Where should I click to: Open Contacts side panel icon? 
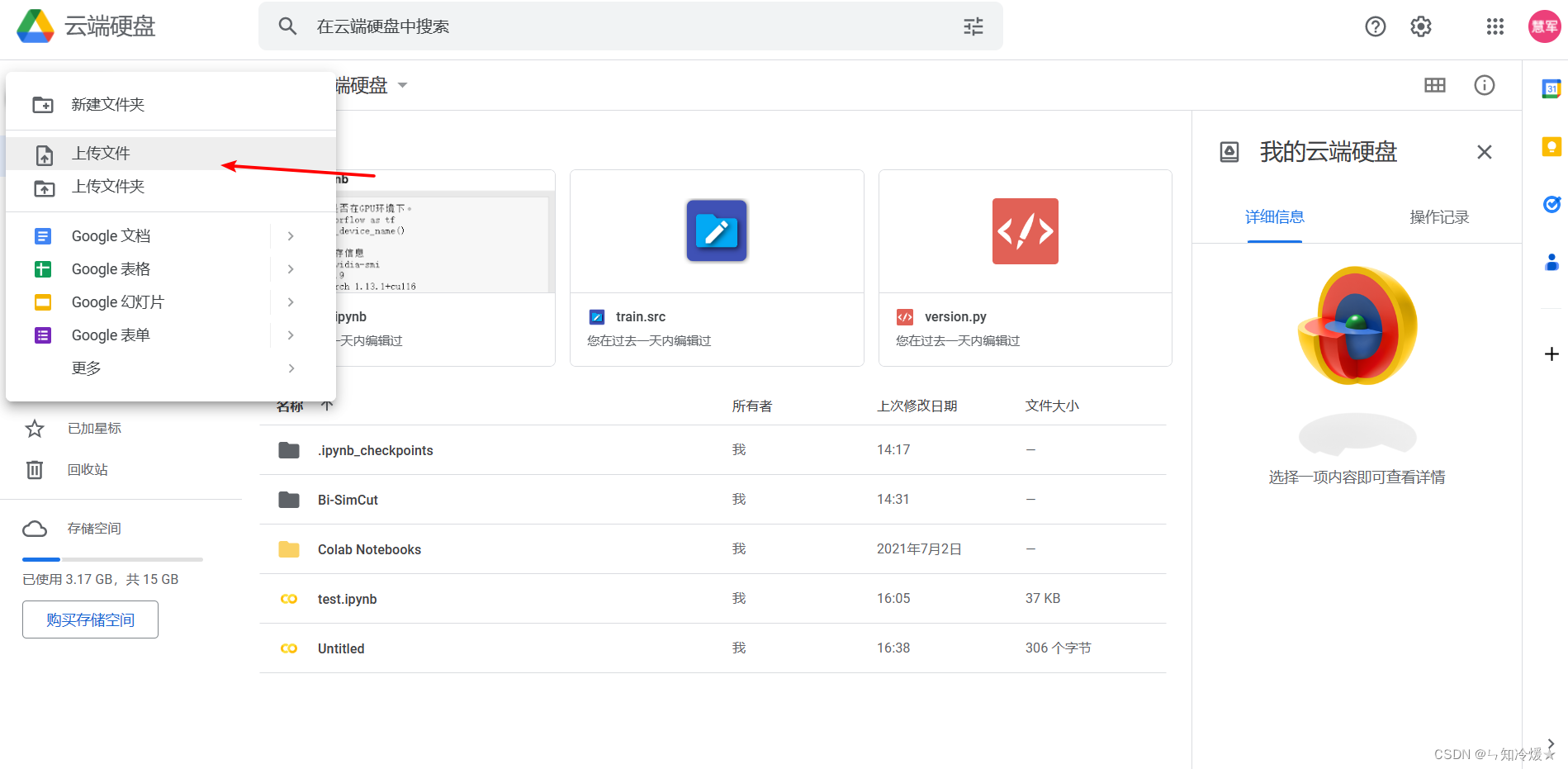tap(1551, 263)
